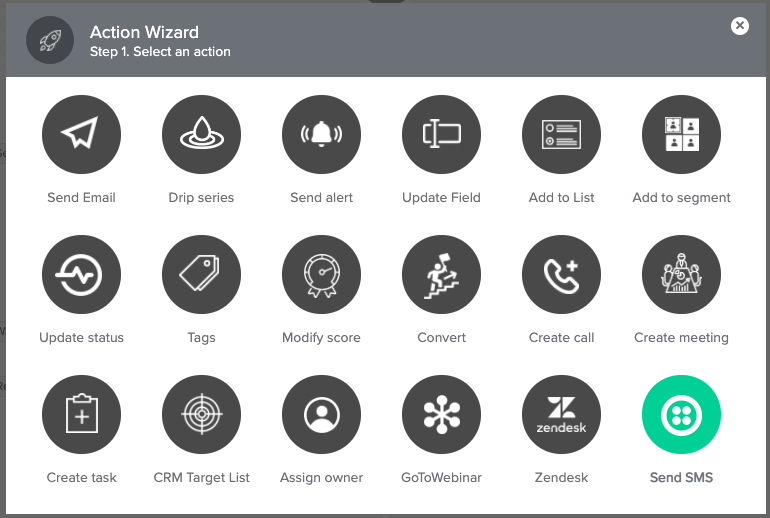
Task: Choose the Create meeting icon
Action: (682, 274)
